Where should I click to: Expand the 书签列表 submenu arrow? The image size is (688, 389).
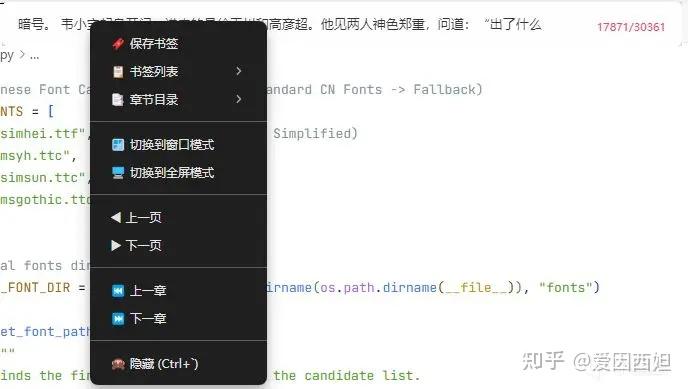239,71
